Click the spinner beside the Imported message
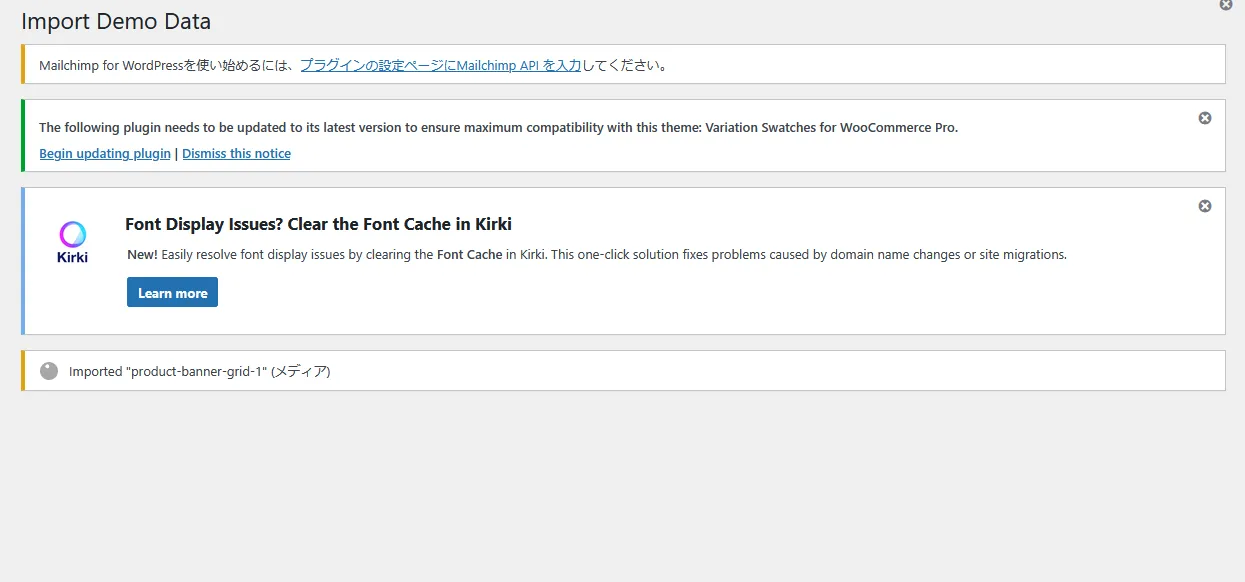 click(49, 371)
